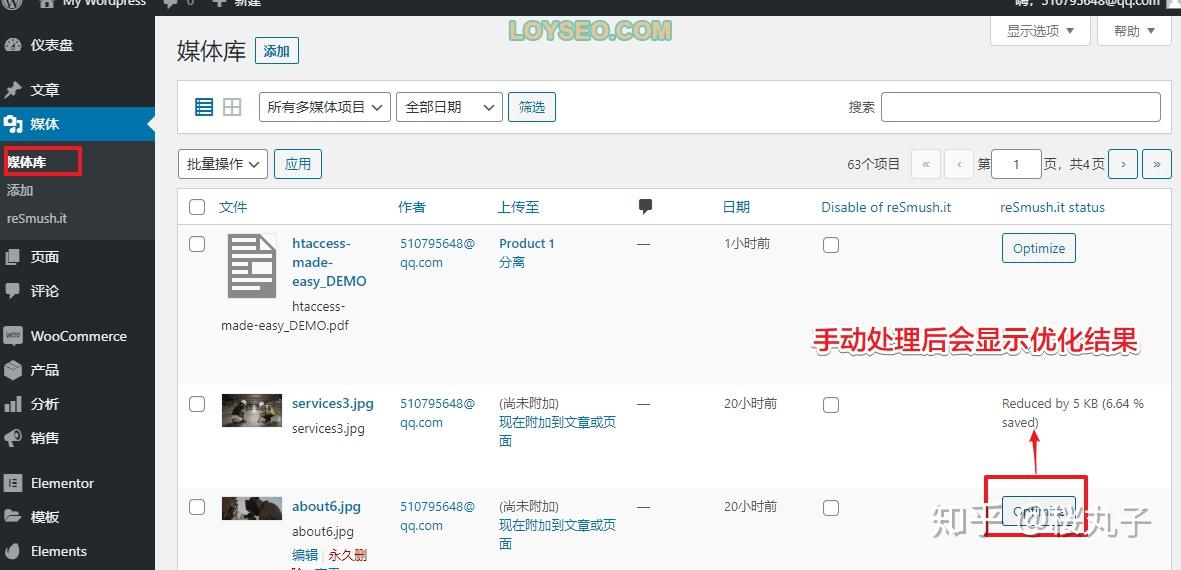
Task: Click the 筛选 filter button
Action: [532, 107]
